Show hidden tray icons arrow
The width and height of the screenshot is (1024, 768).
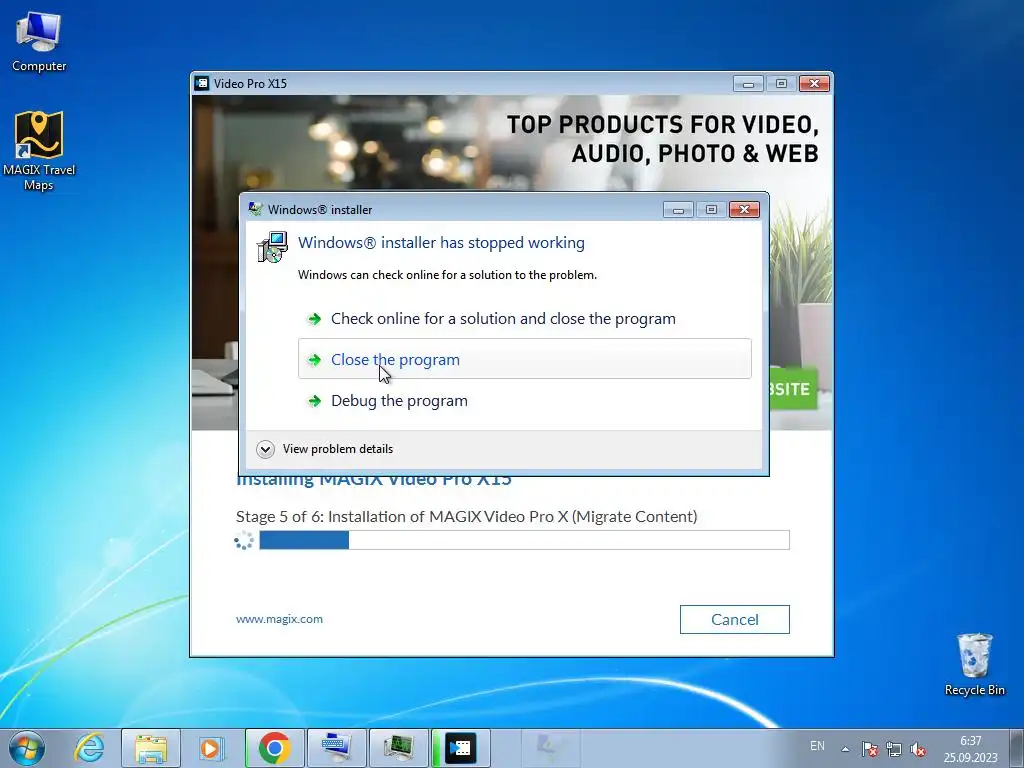coord(845,749)
